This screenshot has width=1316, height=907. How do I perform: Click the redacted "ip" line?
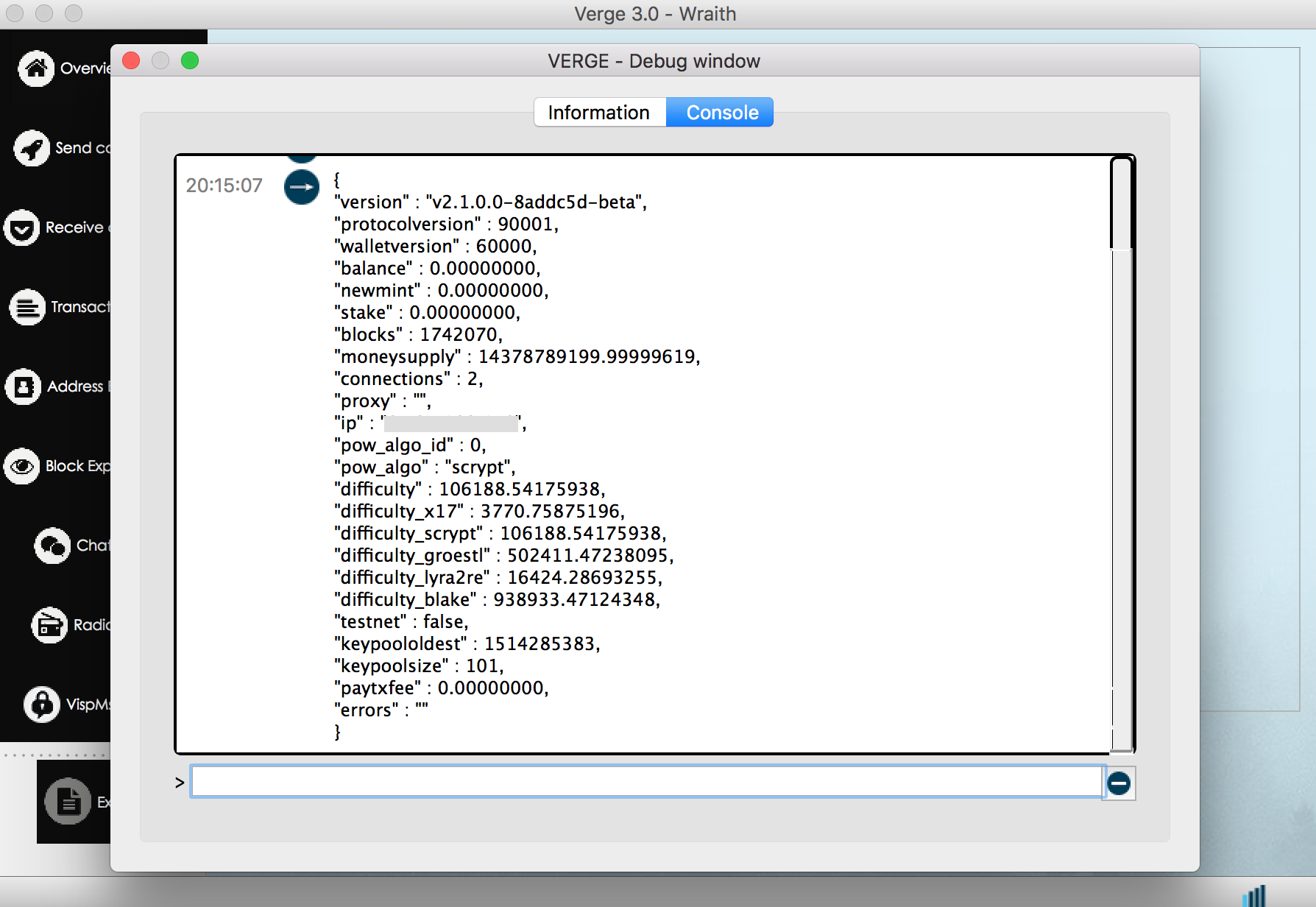431,423
